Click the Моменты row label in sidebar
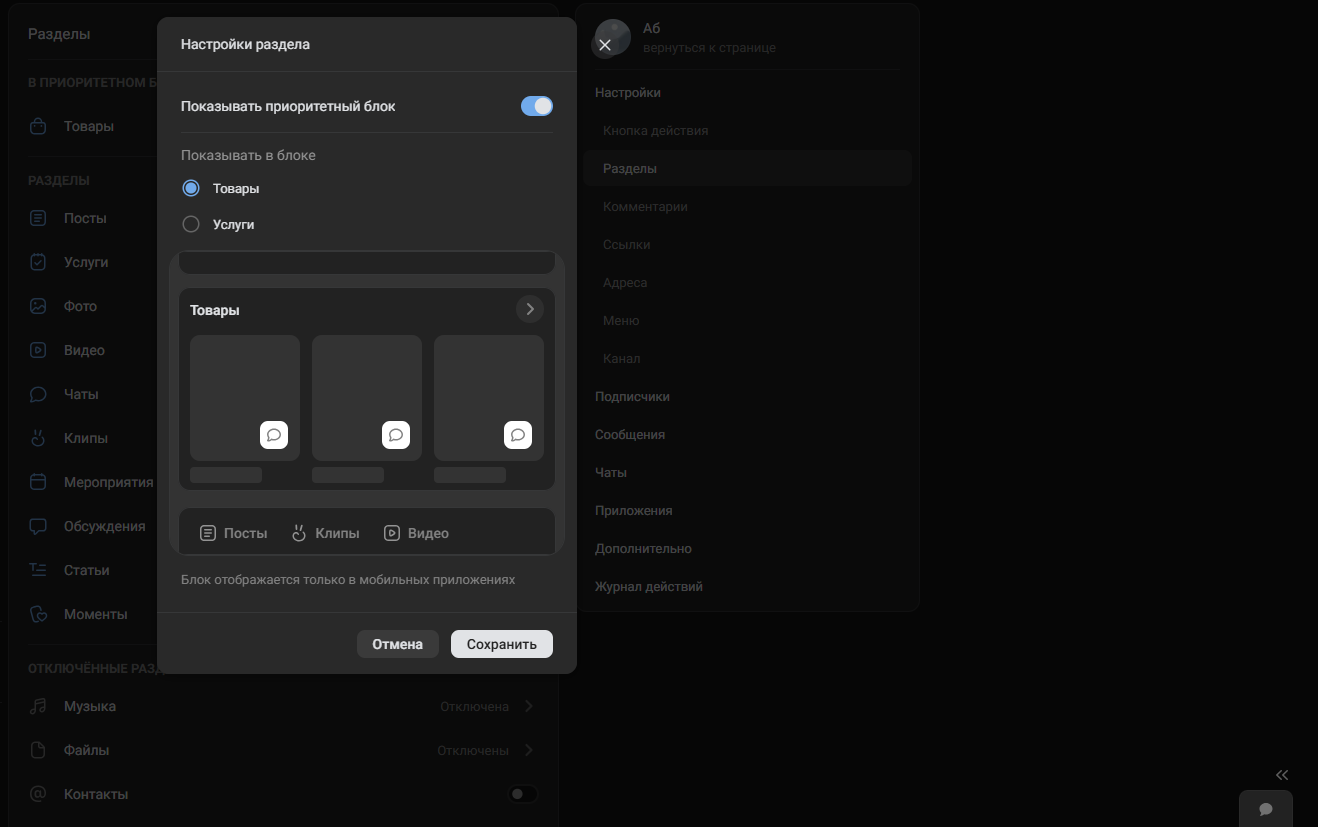The height and width of the screenshot is (827, 1318). point(96,614)
